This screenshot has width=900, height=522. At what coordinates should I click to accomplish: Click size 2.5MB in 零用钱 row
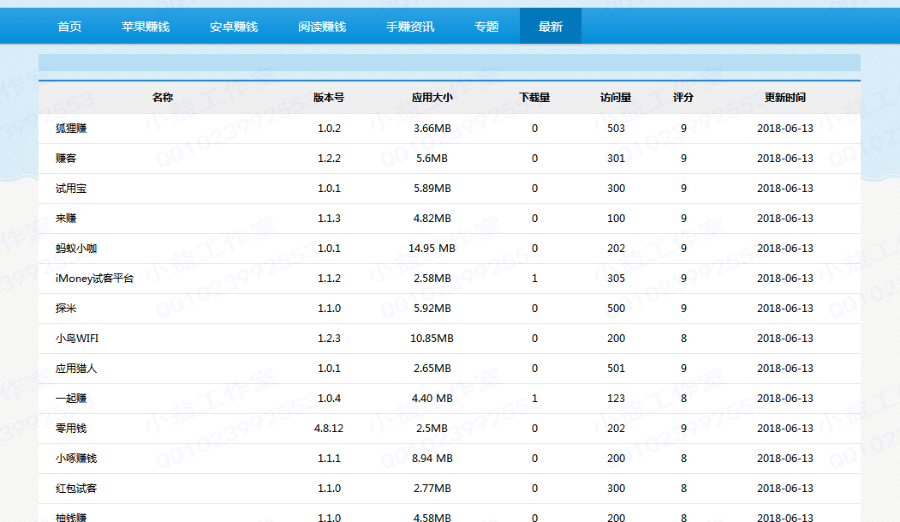tap(432, 428)
